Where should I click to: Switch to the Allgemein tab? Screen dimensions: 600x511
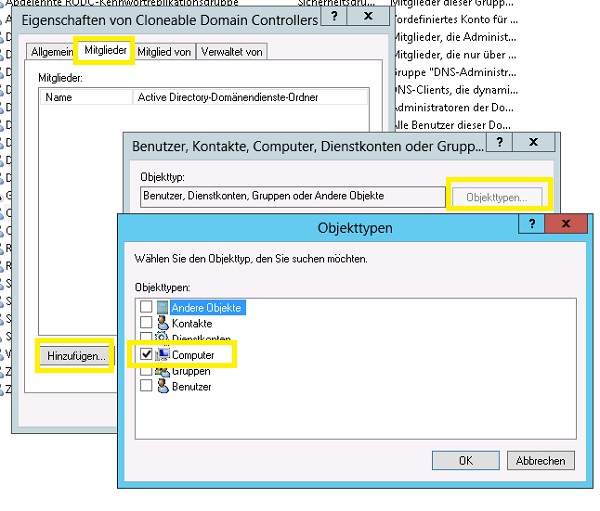(52, 52)
